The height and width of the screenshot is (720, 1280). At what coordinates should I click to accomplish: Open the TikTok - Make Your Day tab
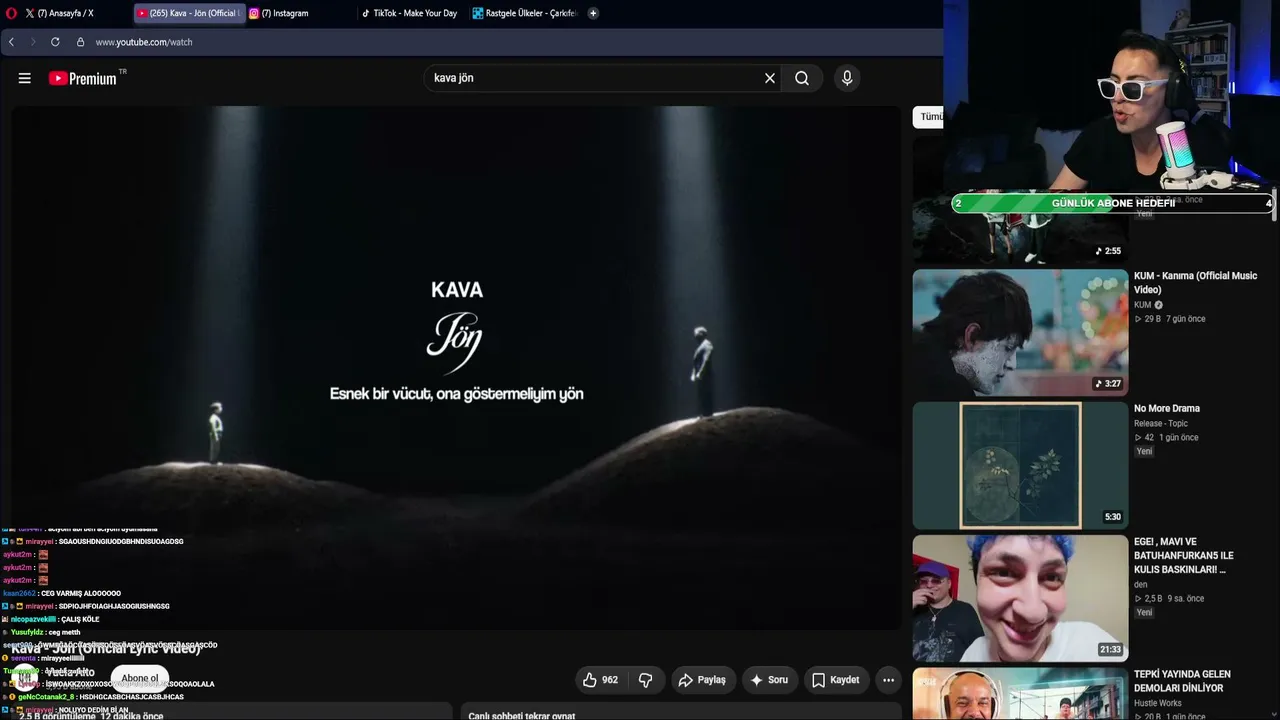click(x=412, y=13)
